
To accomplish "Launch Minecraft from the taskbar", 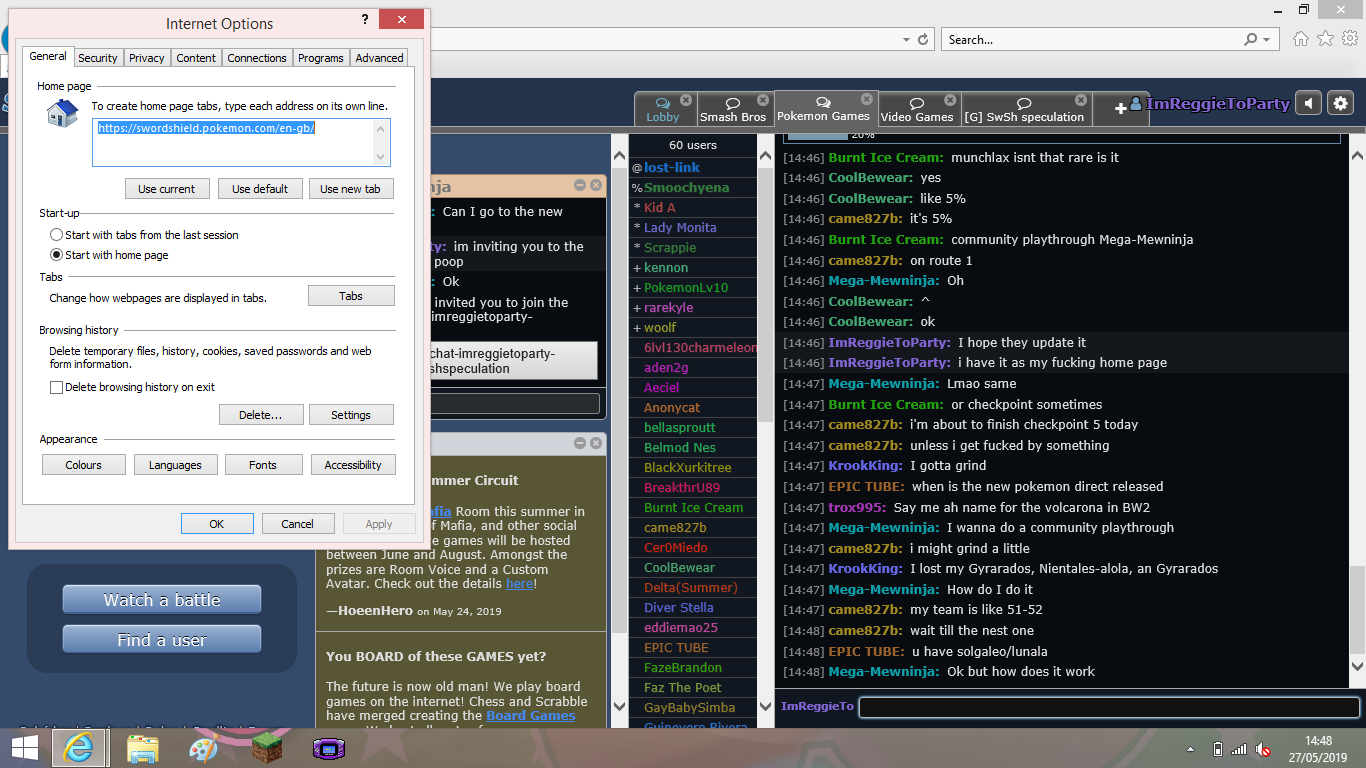I will click(x=266, y=748).
